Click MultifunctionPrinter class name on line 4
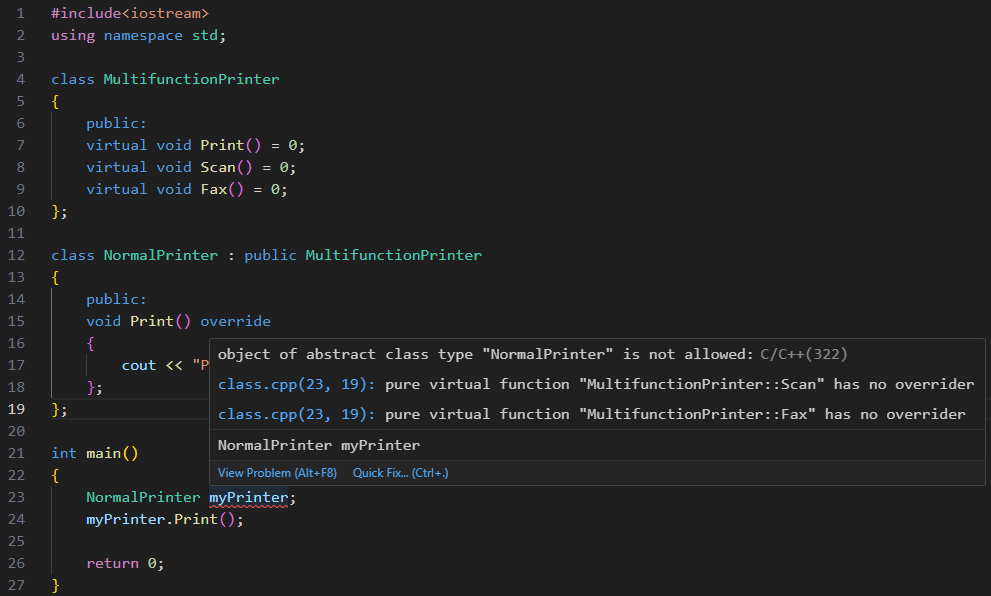This screenshot has width=991, height=596. coord(191,79)
